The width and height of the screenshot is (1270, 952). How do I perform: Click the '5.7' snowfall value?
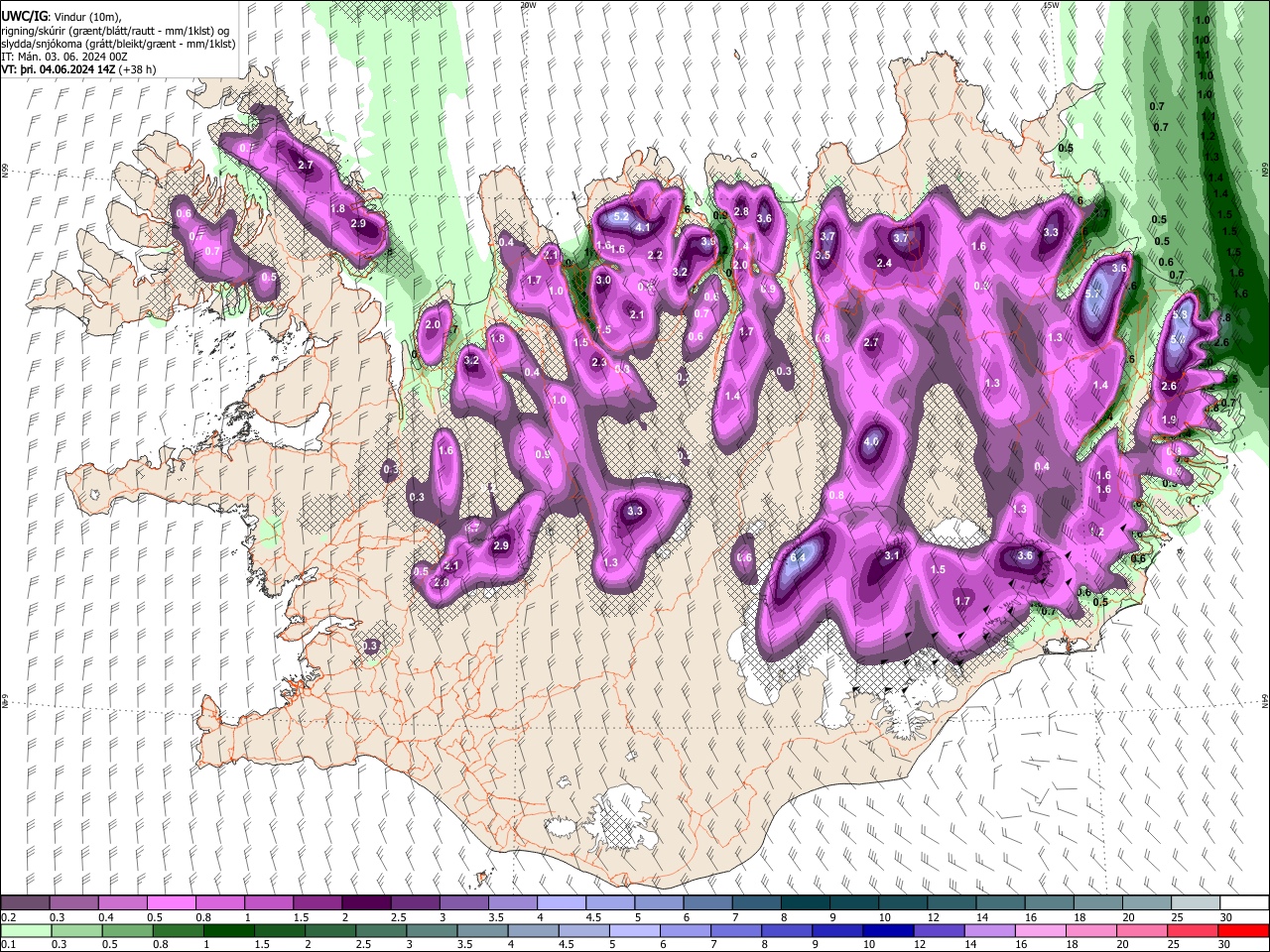tap(1094, 295)
